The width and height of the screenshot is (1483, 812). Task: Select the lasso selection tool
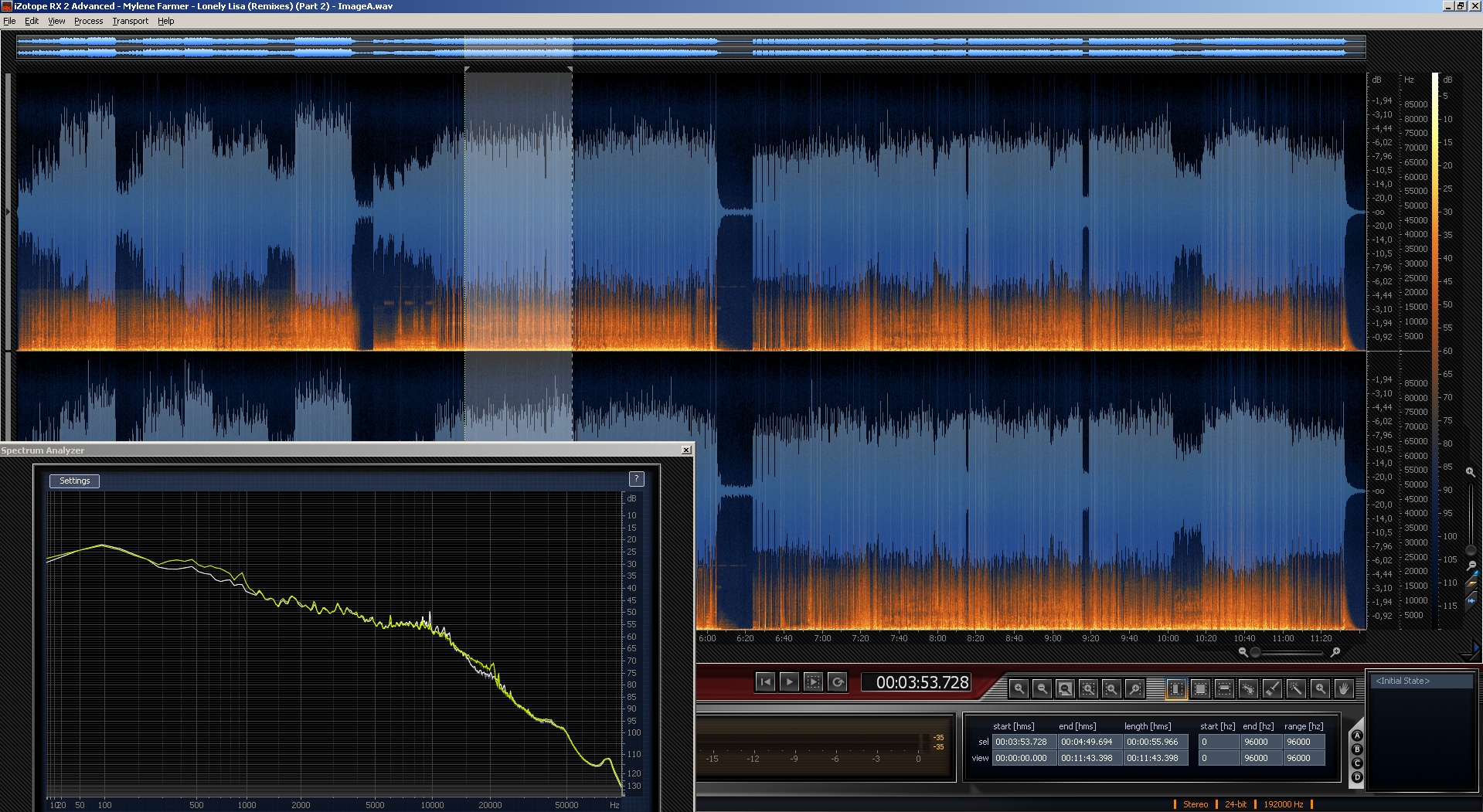[x=1248, y=688]
